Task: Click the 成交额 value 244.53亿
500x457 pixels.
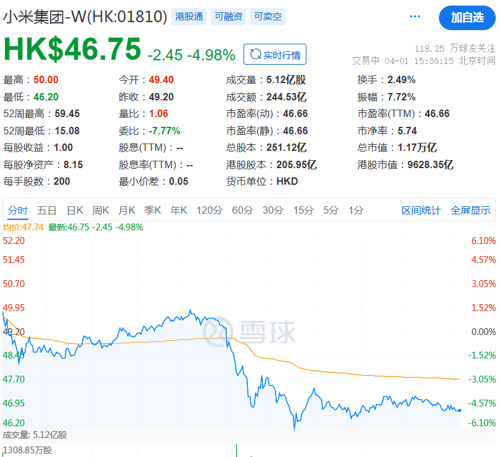Action: coord(286,97)
